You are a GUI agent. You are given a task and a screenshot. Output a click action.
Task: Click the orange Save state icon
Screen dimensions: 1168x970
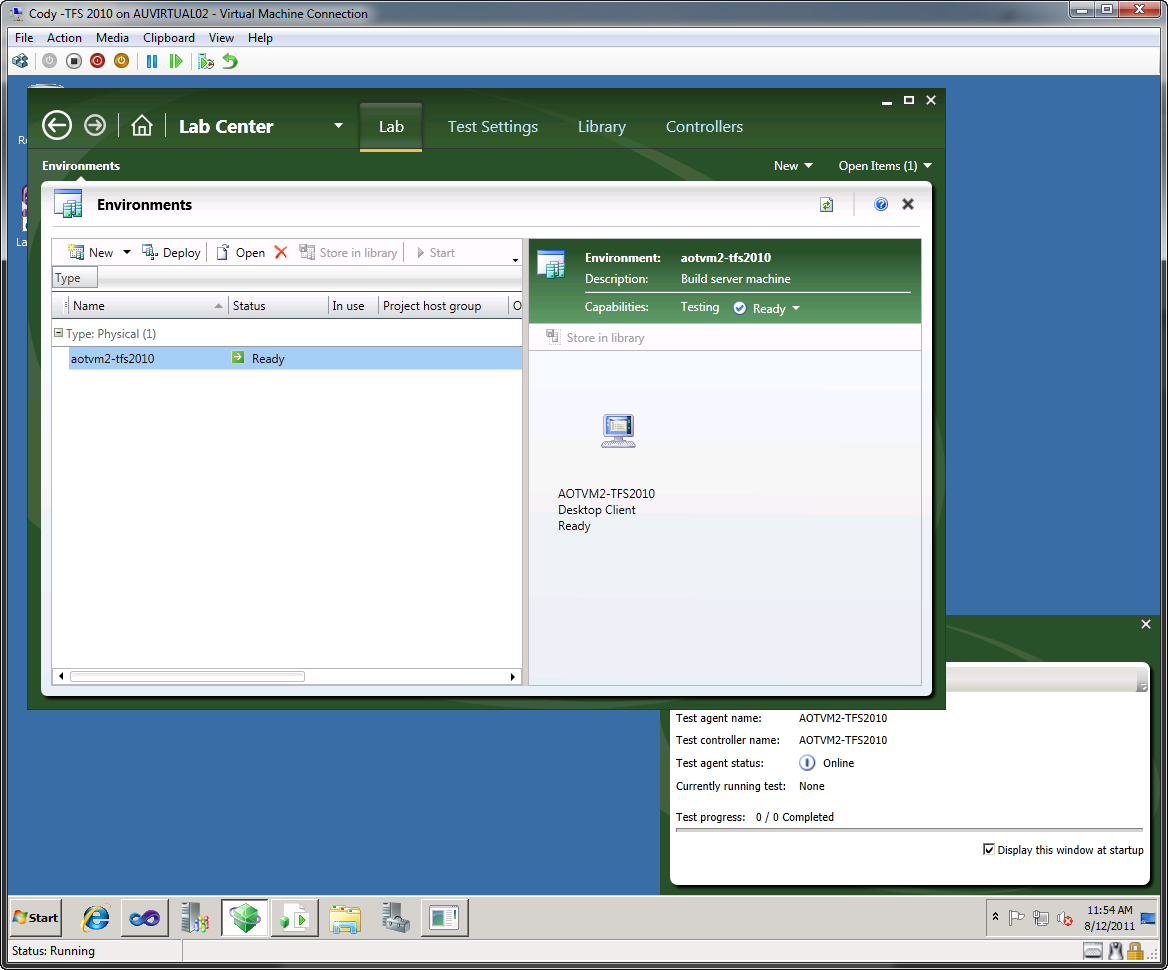click(121, 61)
